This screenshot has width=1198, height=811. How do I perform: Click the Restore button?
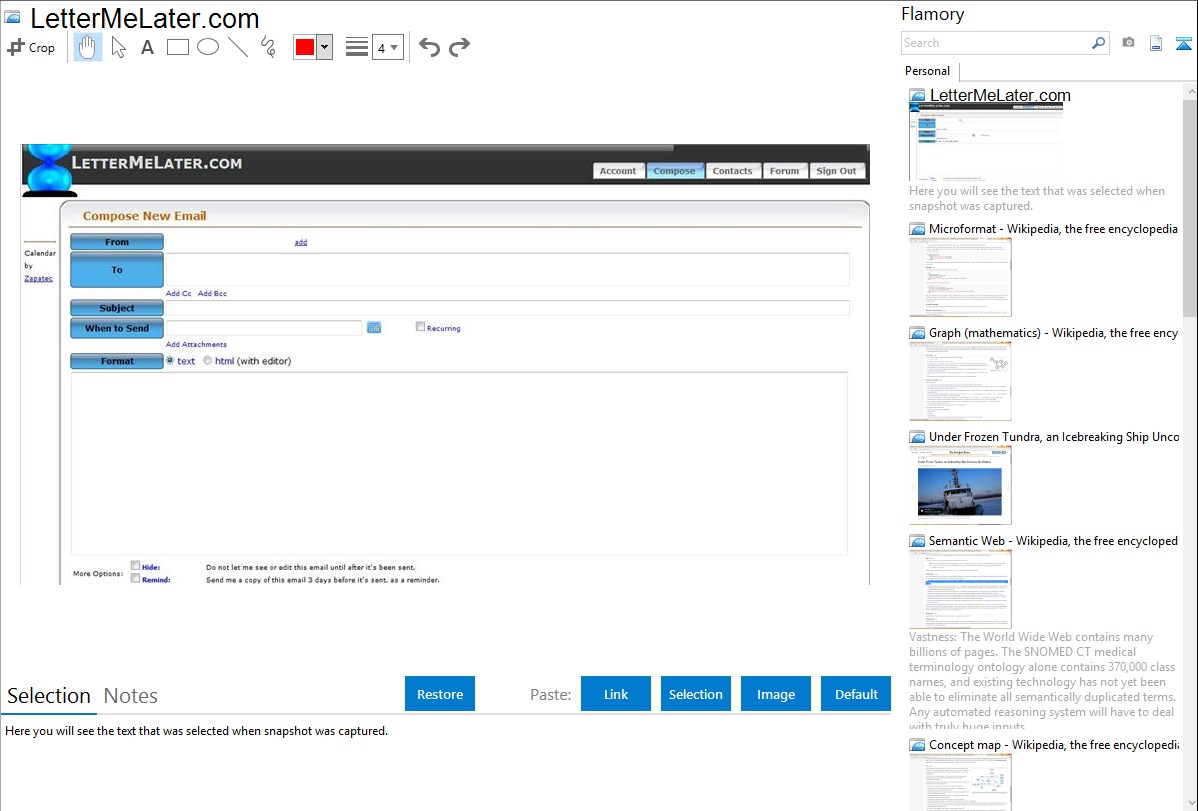440,694
